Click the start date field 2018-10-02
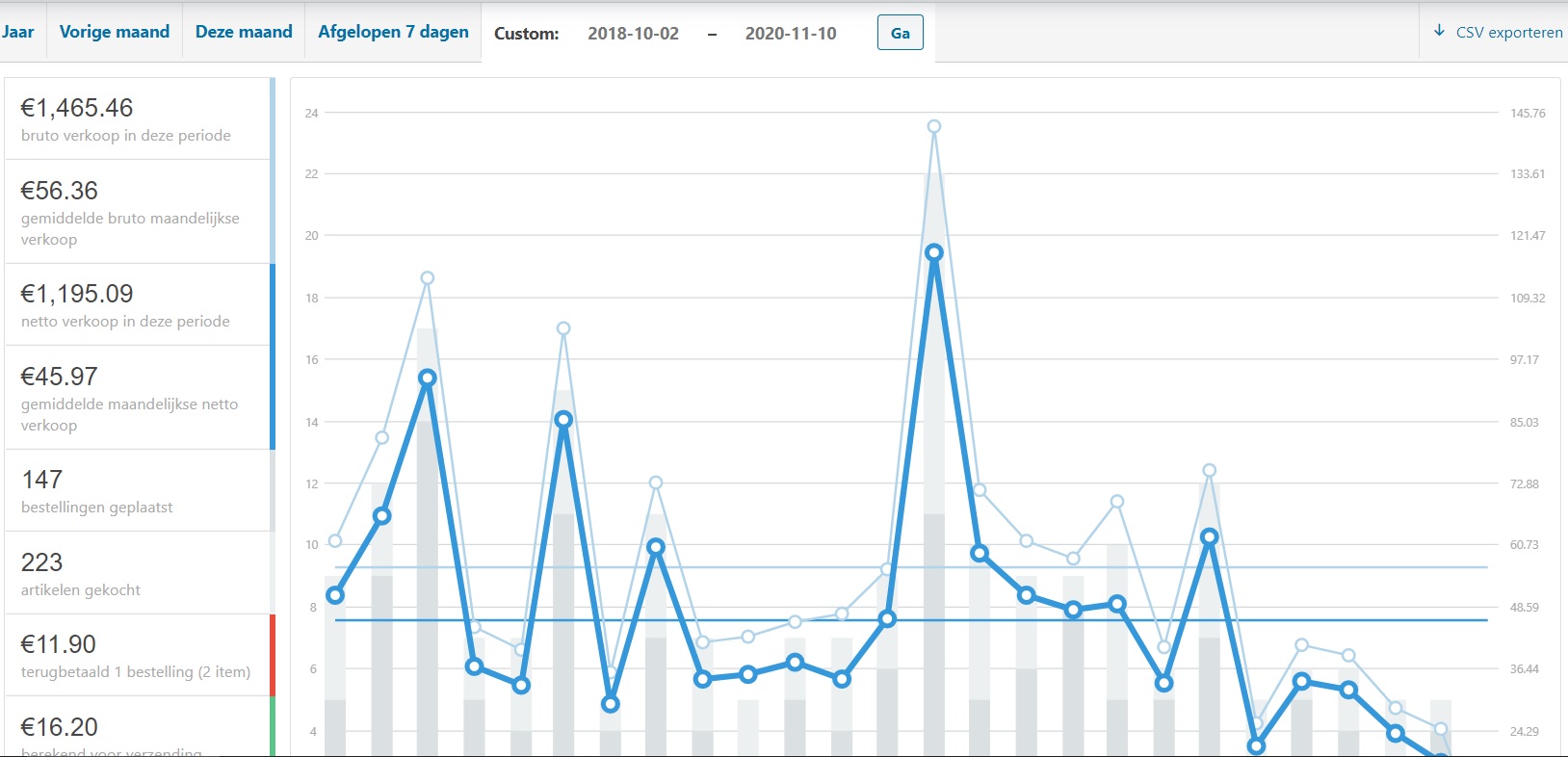The width and height of the screenshot is (1568, 757). (x=633, y=33)
